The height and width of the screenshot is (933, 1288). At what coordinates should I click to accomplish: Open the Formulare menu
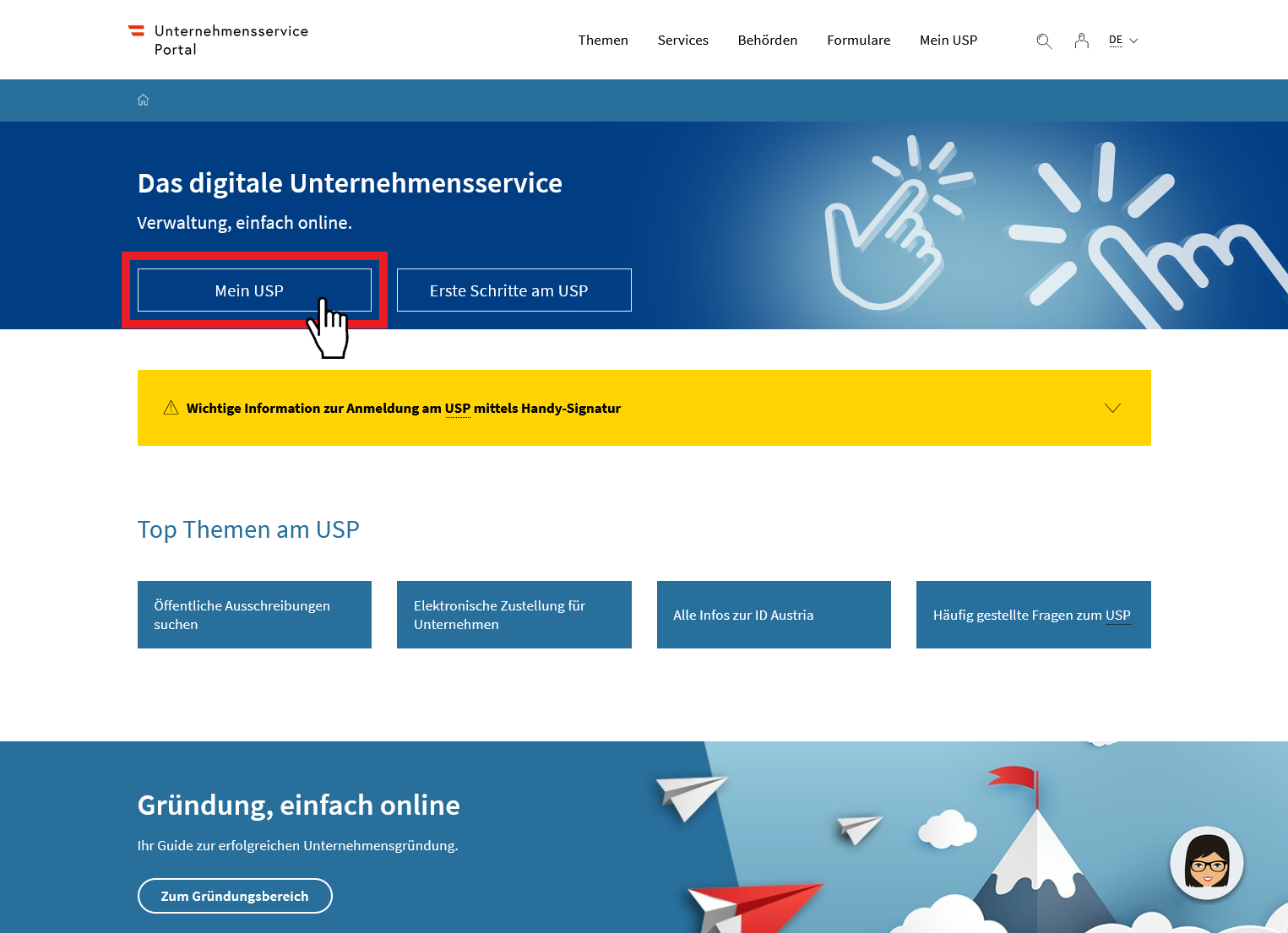tap(859, 40)
